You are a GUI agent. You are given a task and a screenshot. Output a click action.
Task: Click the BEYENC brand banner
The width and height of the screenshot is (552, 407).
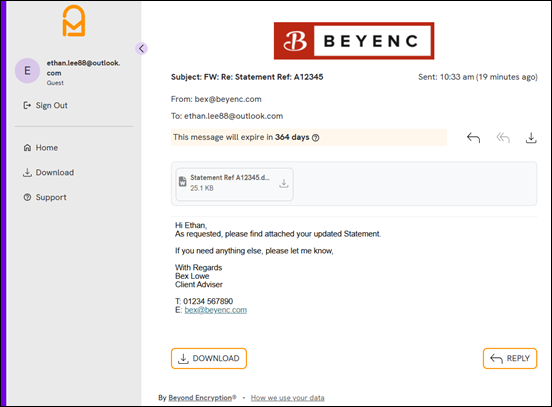tap(354, 41)
